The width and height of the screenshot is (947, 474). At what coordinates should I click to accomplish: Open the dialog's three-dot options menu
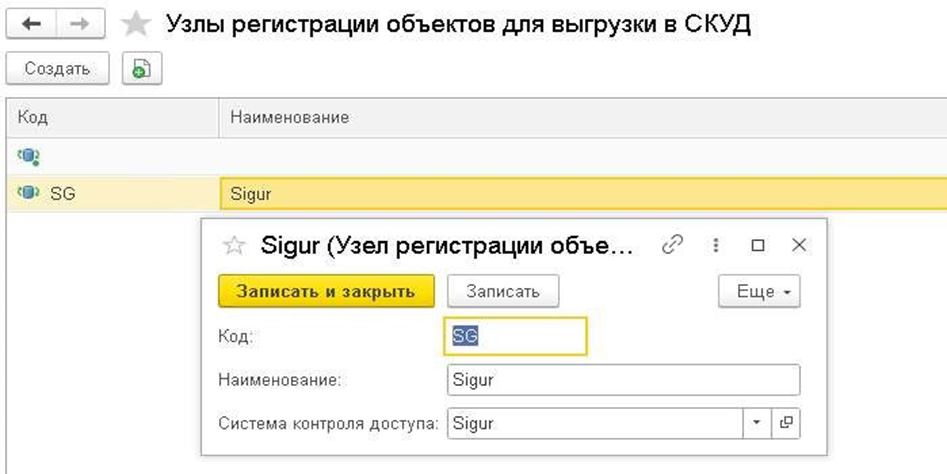[x=716, y=245]
